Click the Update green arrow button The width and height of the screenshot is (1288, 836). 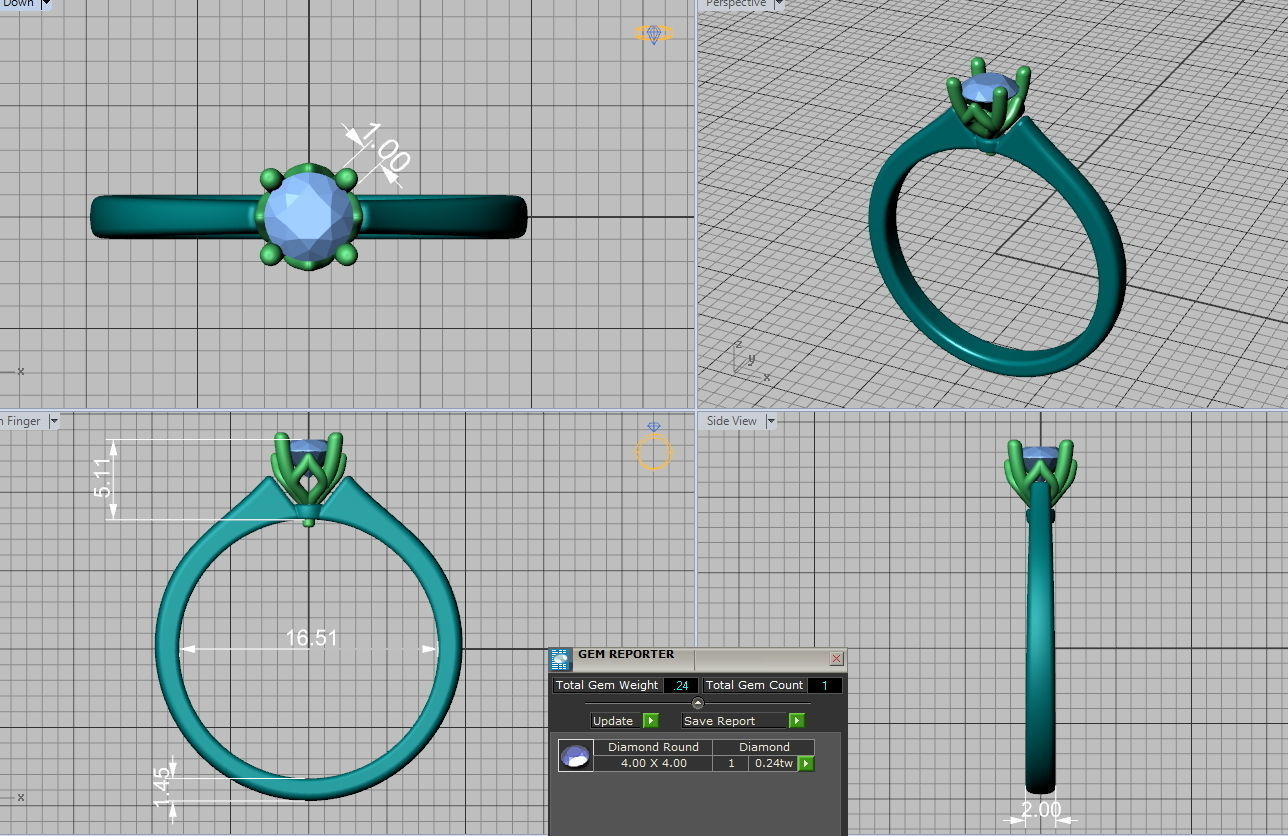tap(650, 720)
